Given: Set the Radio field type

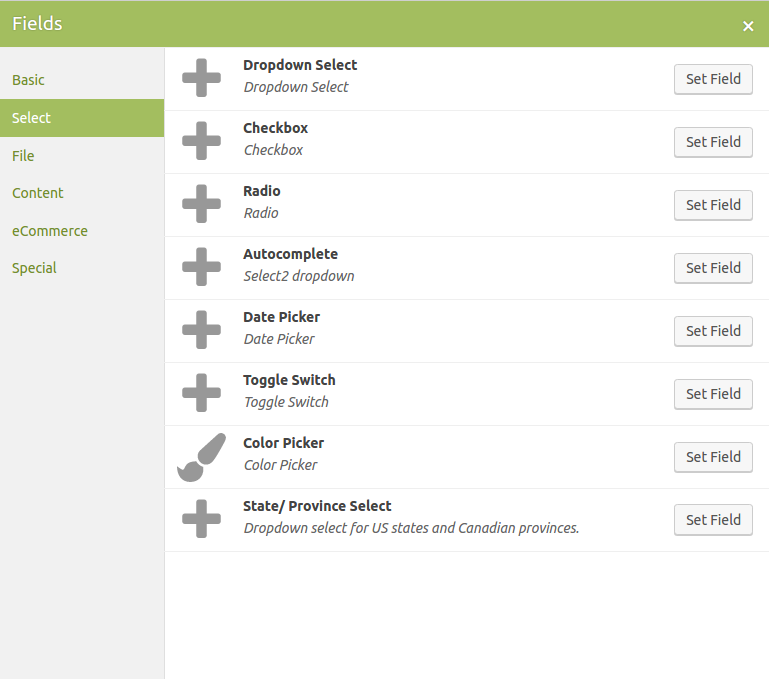Looking at the screenshot, I should click(x=713, y=205).
